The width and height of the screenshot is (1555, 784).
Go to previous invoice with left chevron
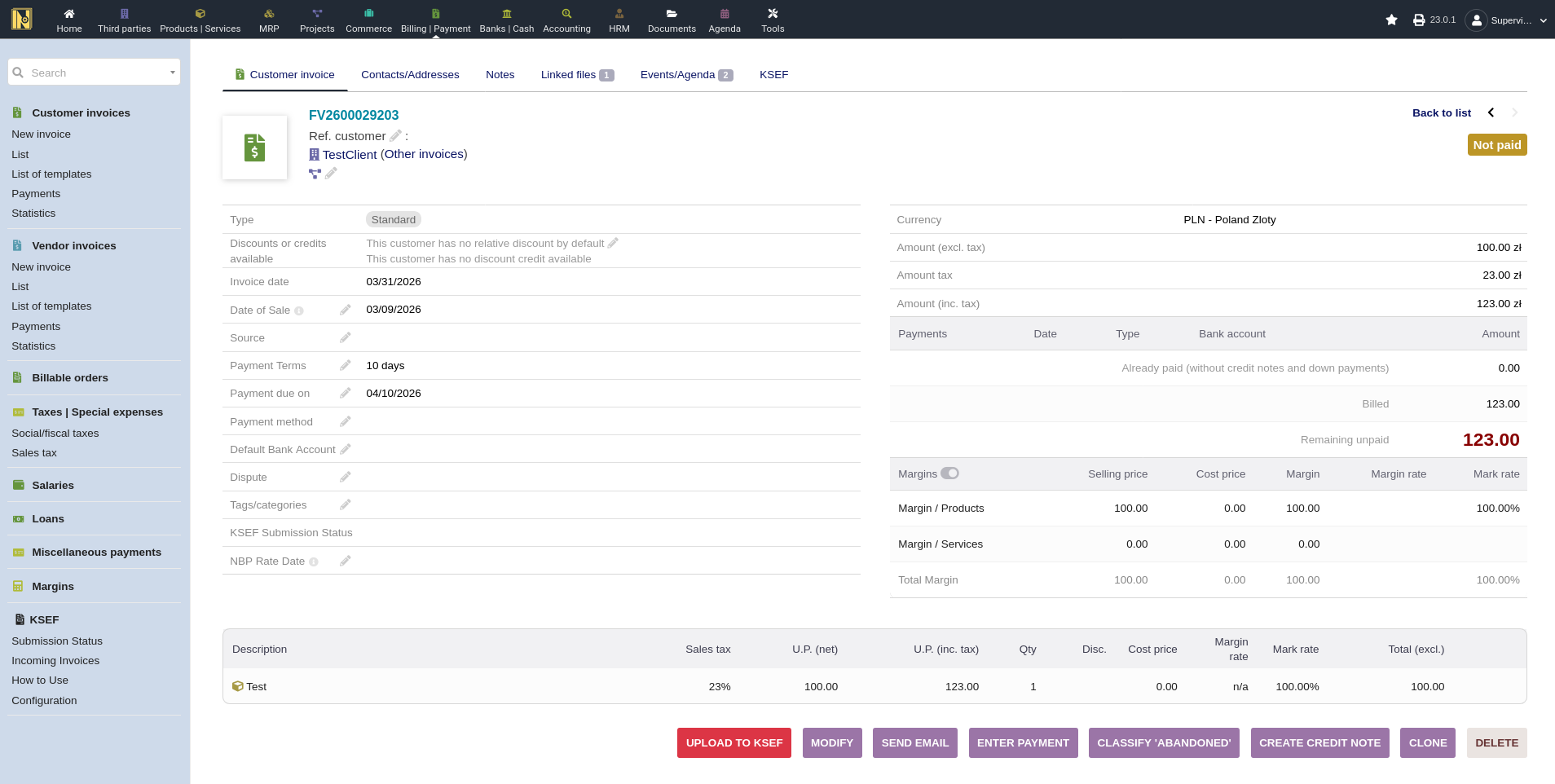(1491, 112)
